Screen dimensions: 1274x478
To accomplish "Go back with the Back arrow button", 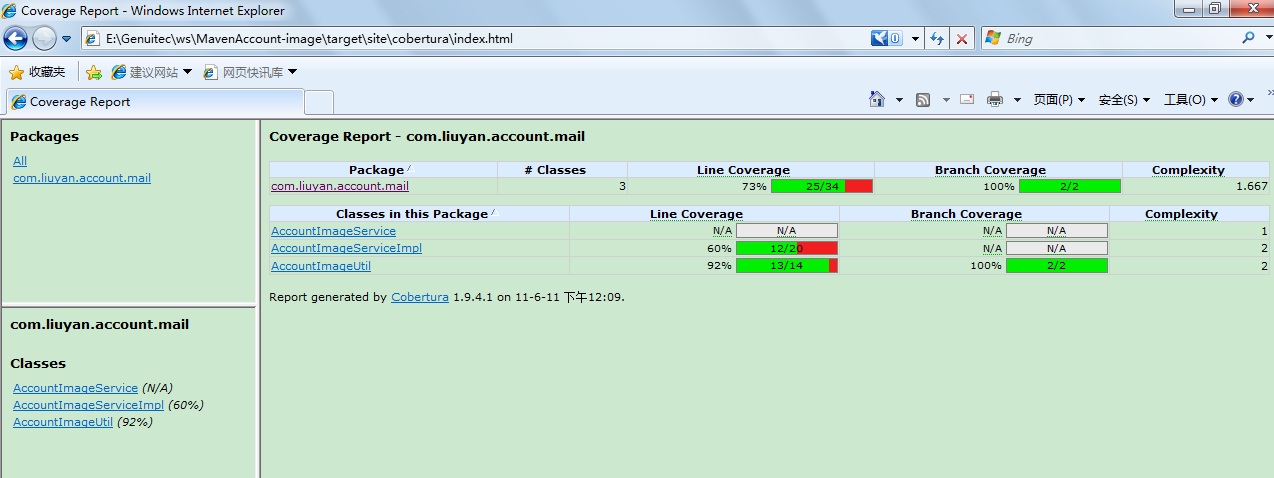I will pyautogui.click(x=15, y=39).
